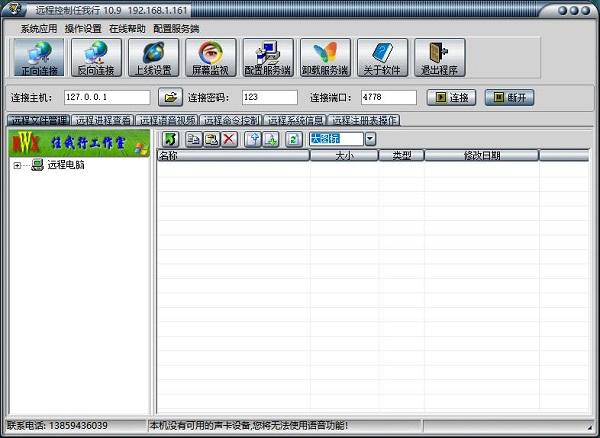Click the 反向连接 toolbar icon

(97, 59)
